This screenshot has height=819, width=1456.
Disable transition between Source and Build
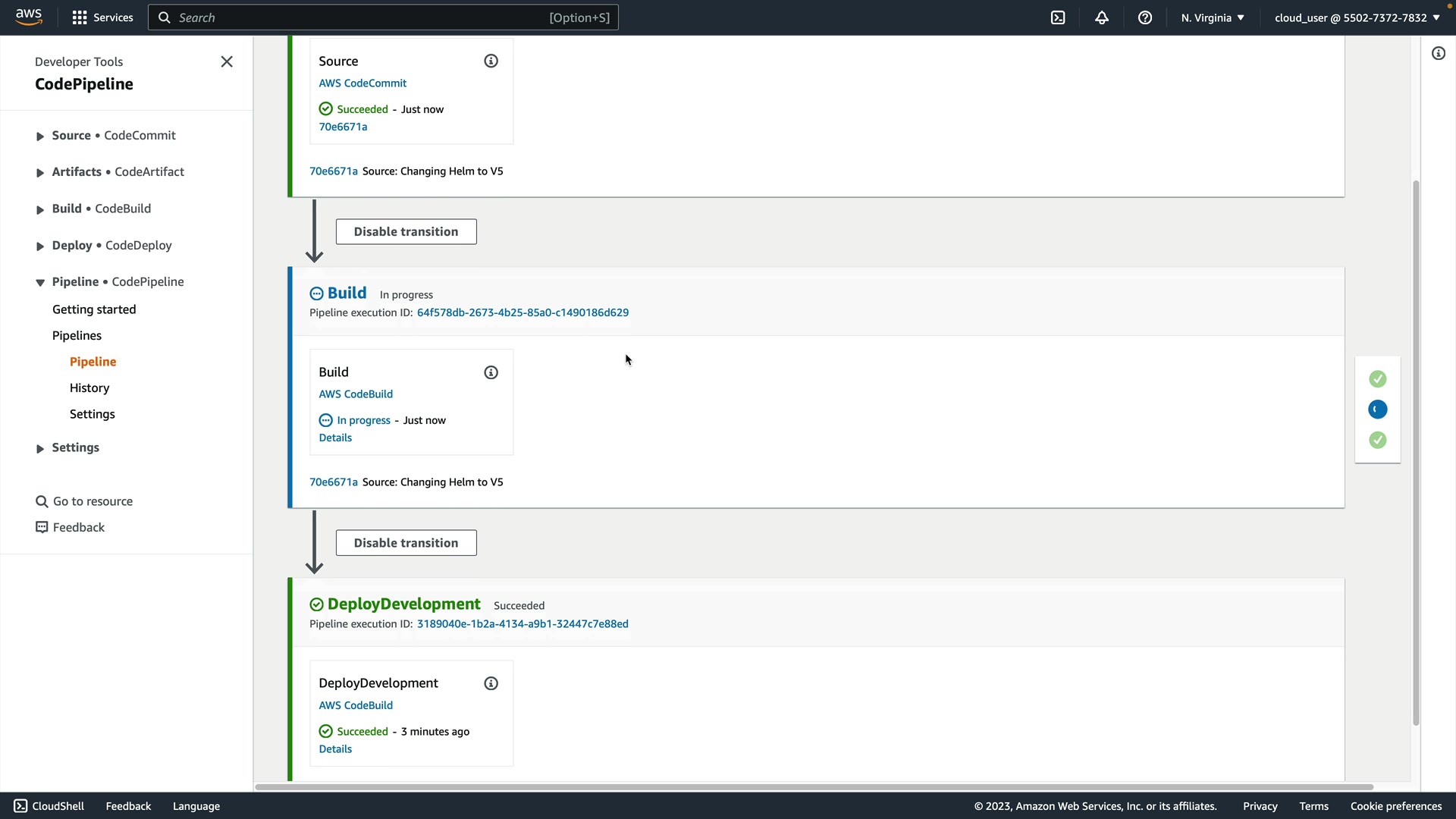(x=406, y=232)
